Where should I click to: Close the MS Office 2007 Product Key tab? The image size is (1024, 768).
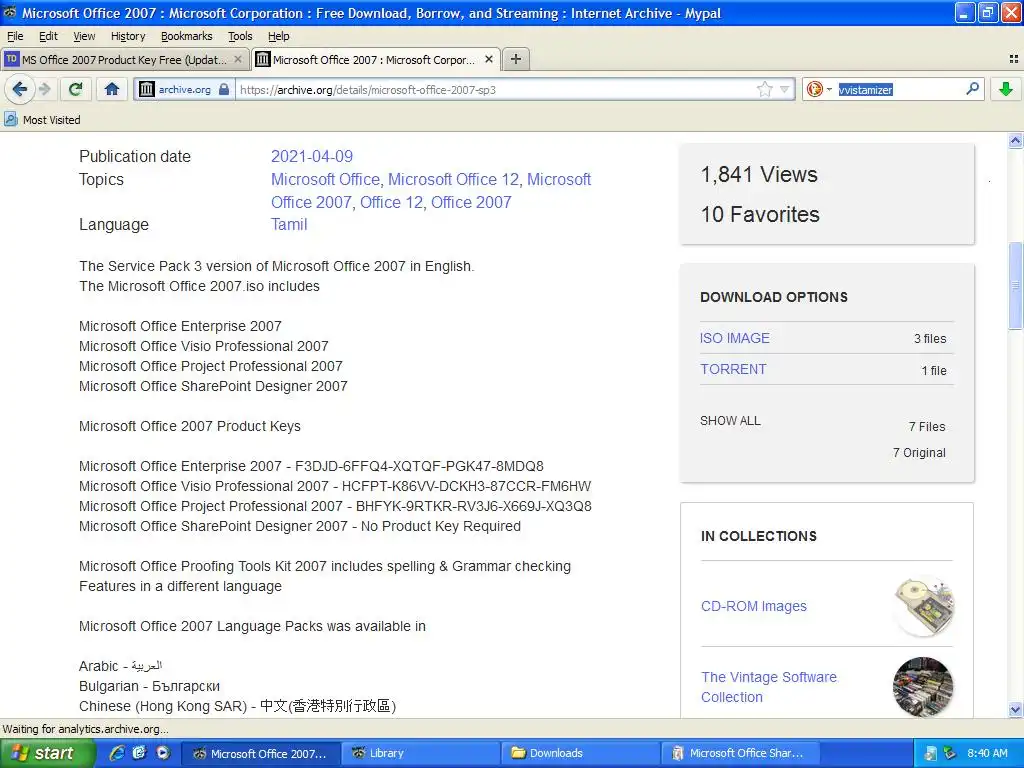tap(238, 59)
